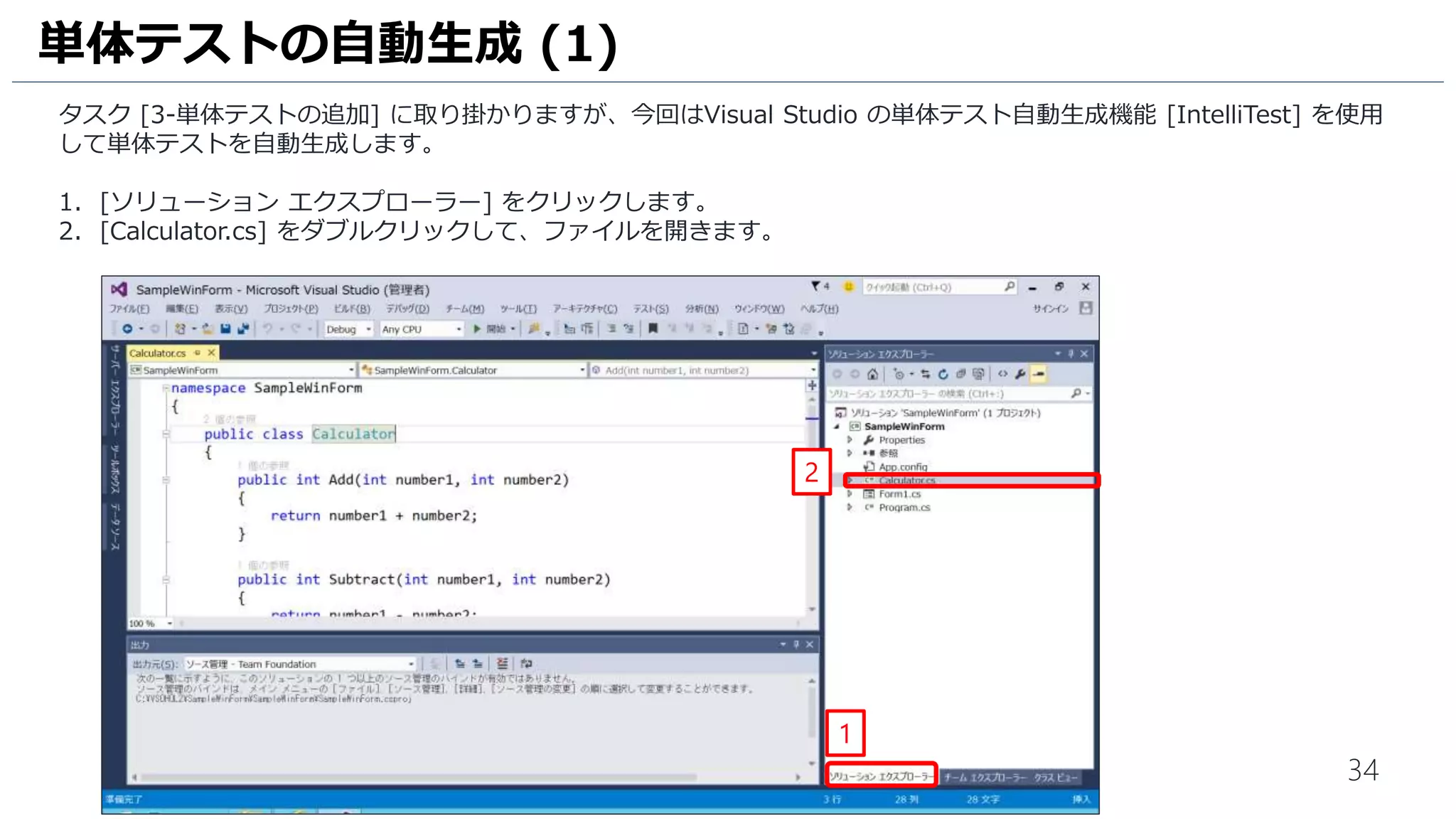The image size is (1456, 819).
Task: Open the ファイル(F) menu
Action: click(x=129, y=309)
